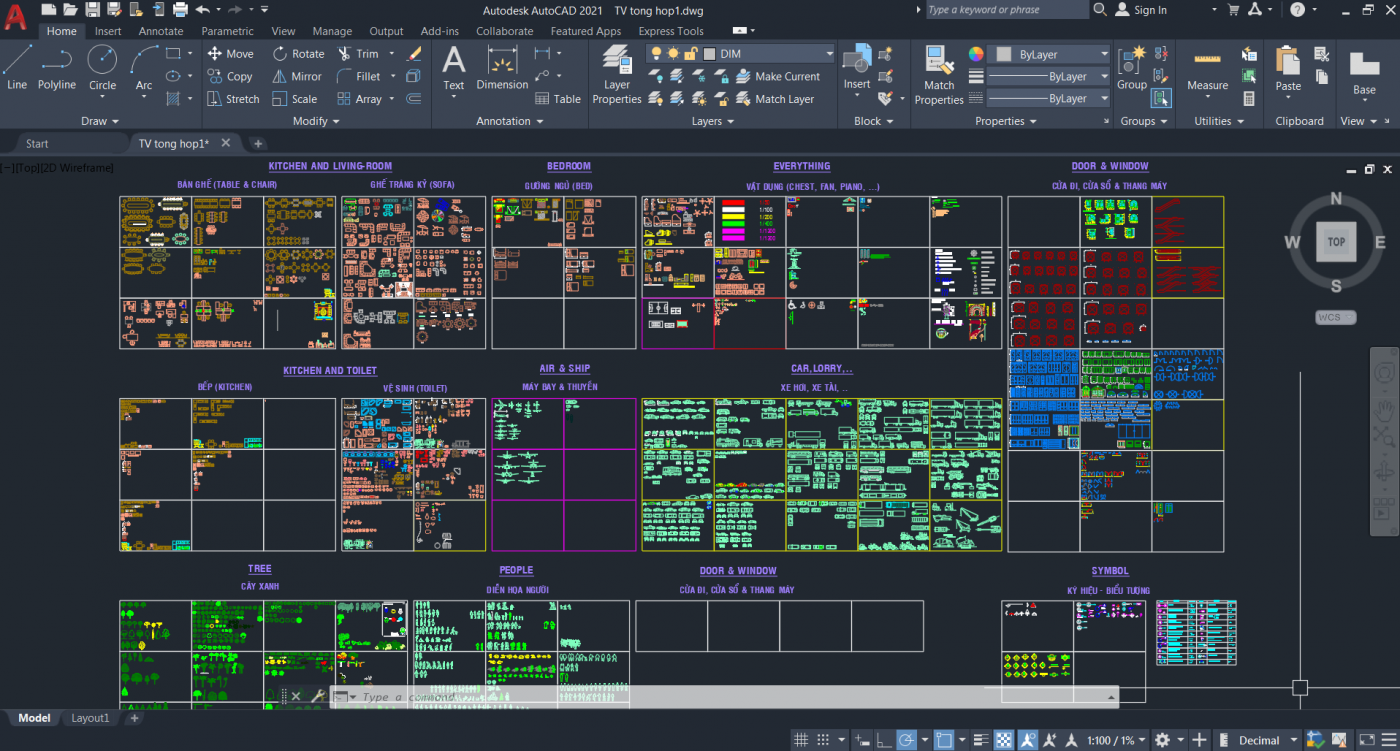The width and height of the screenshot is (1400, 751).
Task: Click the Make Current layer button
Action: (777, 76)
